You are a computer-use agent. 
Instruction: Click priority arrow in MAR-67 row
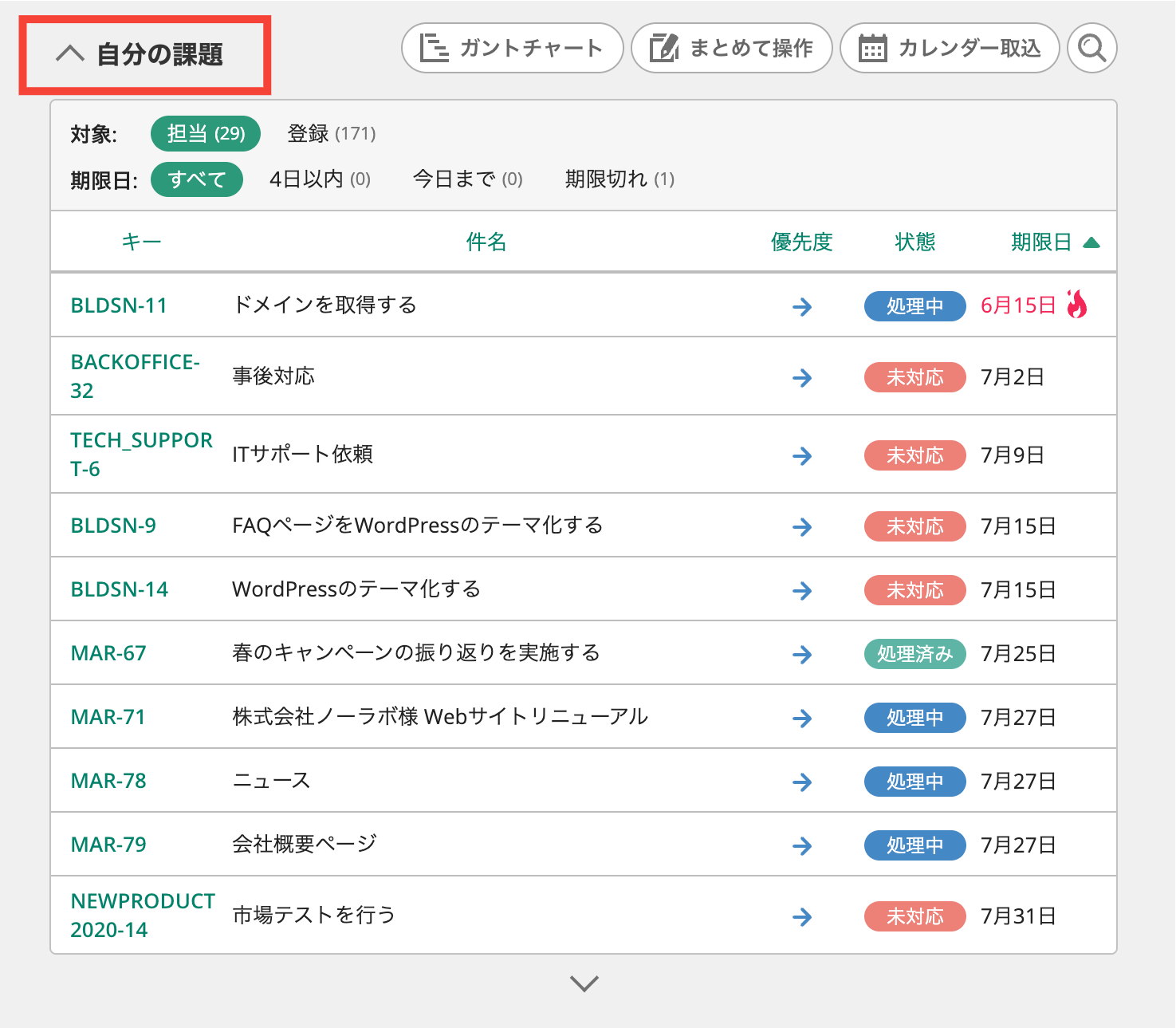(x=802, y=654)
